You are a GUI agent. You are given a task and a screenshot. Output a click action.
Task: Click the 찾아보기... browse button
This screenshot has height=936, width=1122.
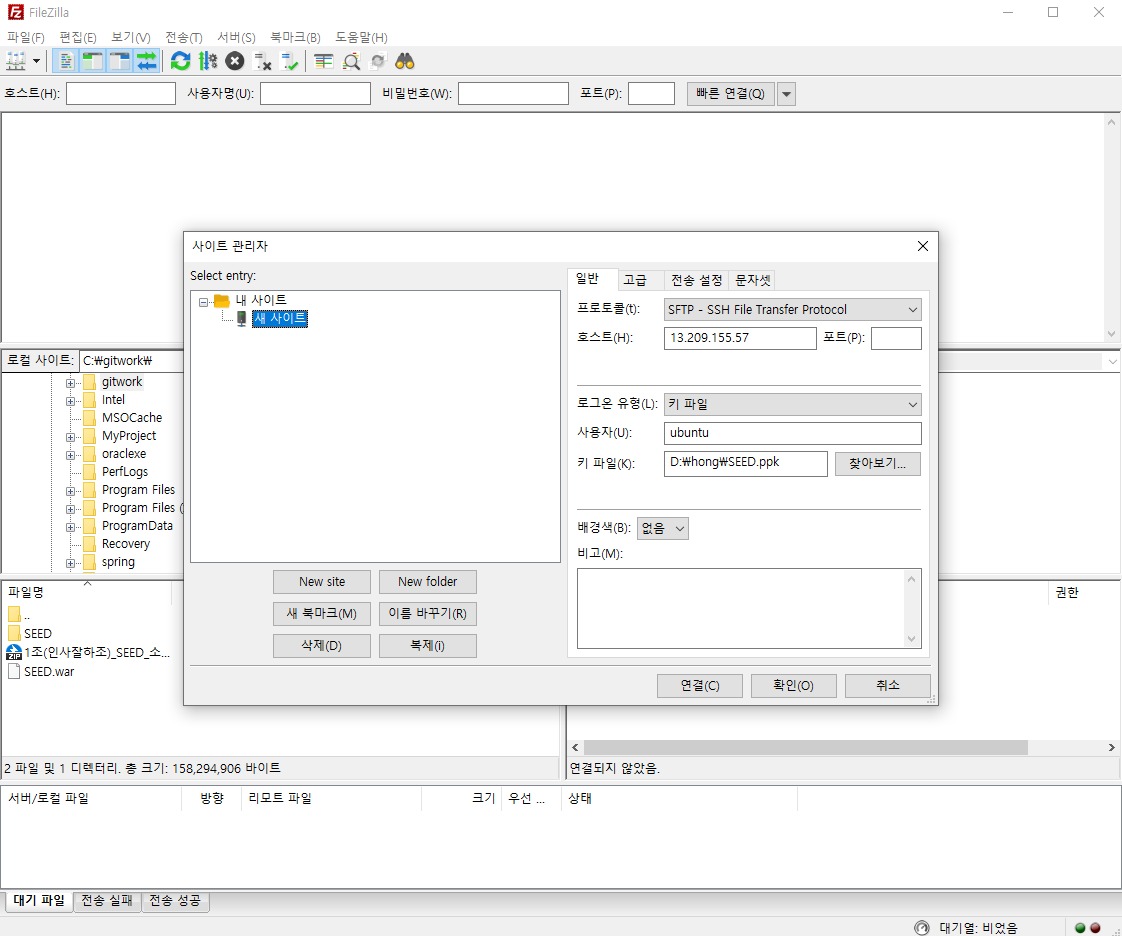point(877,464)
